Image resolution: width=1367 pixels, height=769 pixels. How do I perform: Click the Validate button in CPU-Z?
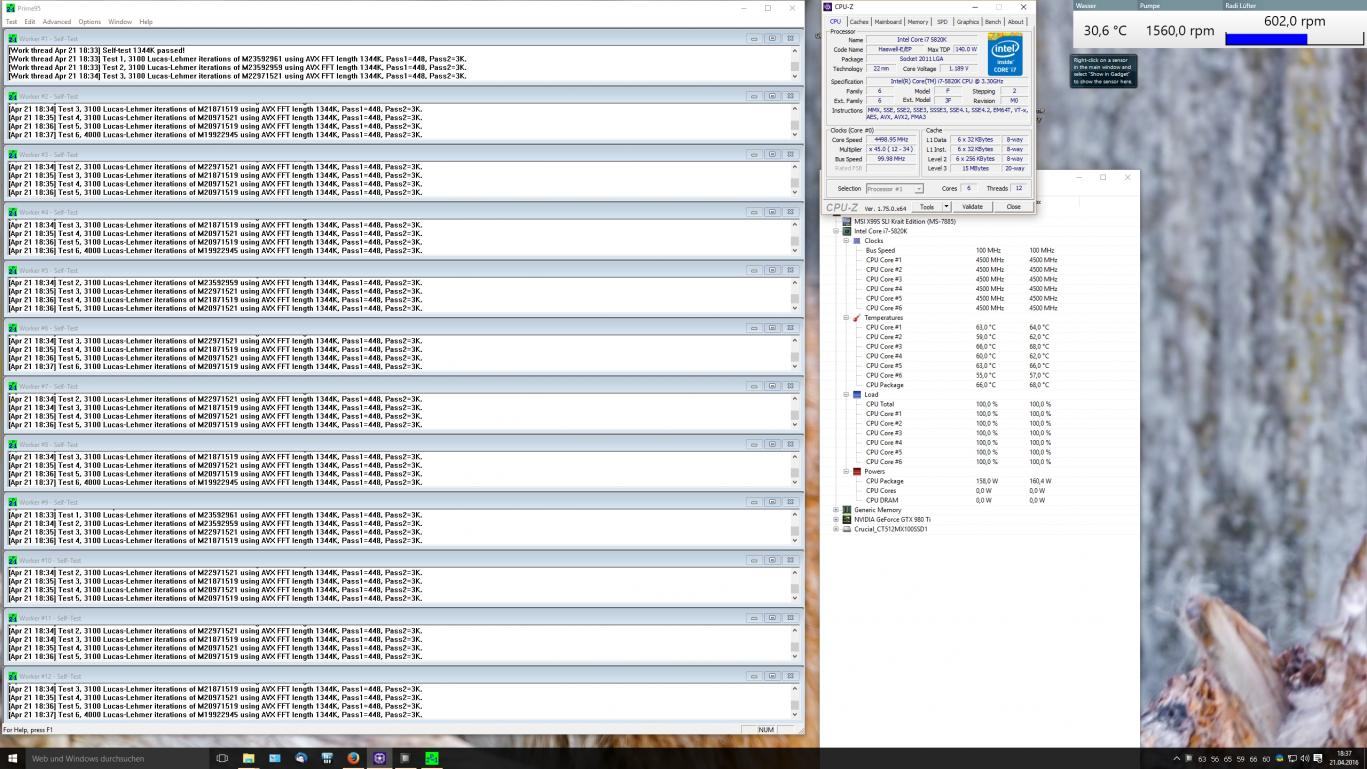click(972, 207)
